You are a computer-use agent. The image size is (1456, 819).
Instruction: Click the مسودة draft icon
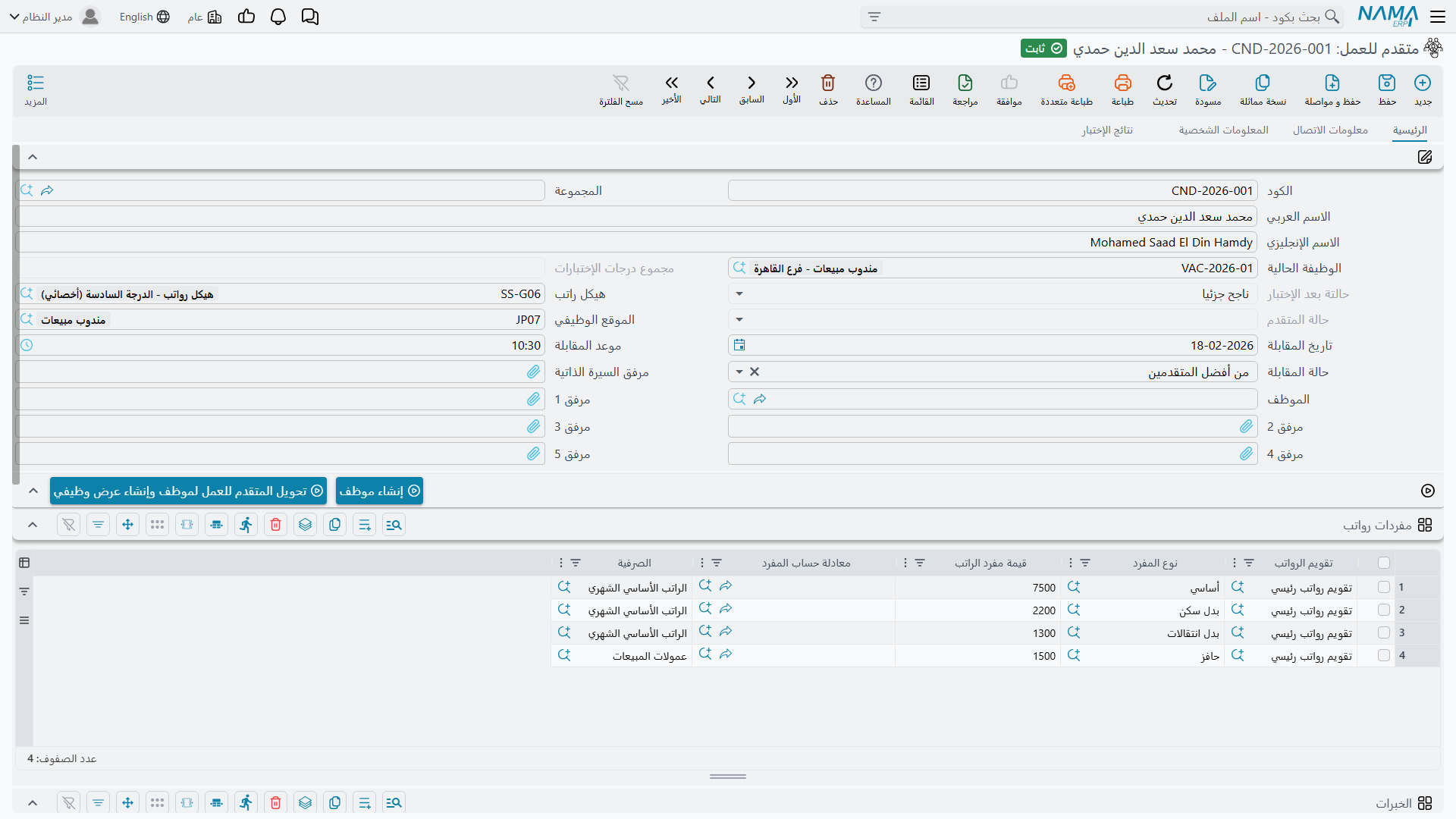point(1208,83)
